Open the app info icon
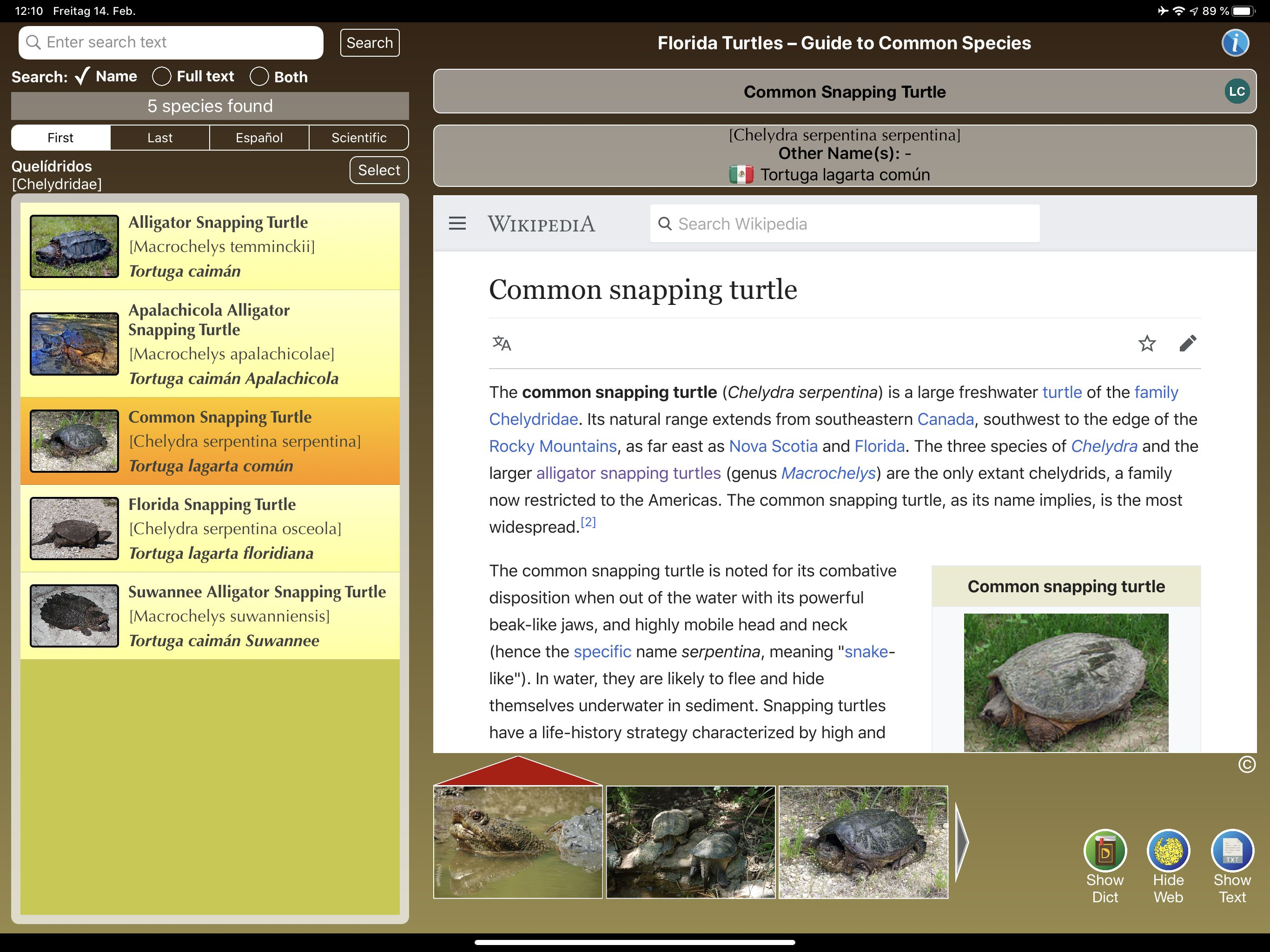 pos(1235,42)
